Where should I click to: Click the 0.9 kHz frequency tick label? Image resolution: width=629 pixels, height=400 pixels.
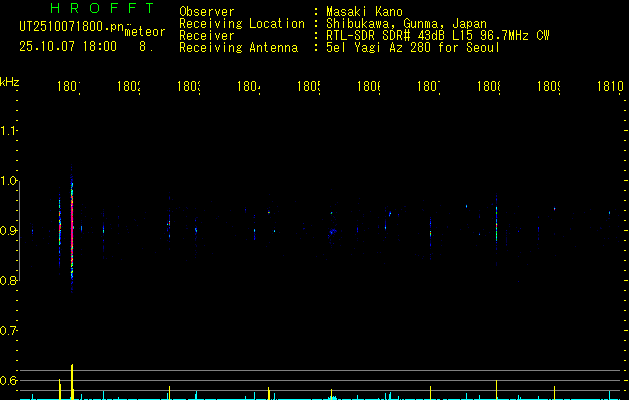(x=9, y=231)
